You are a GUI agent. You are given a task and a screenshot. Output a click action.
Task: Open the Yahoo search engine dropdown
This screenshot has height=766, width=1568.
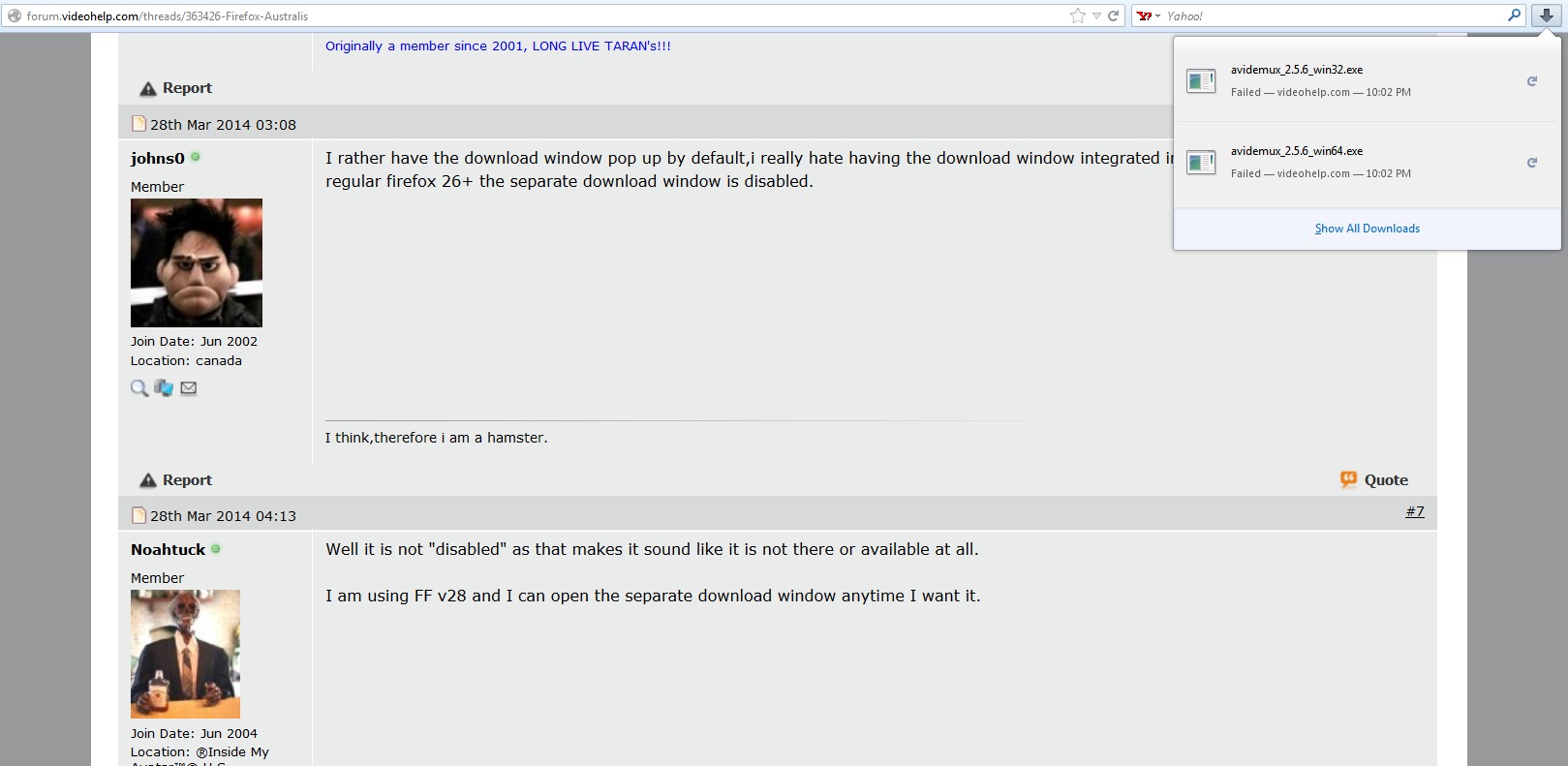1149,16
